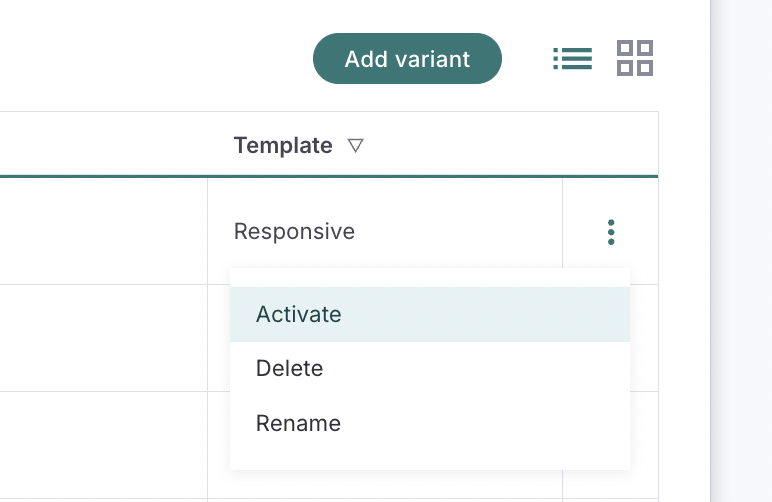Sort by the Template column header

click(283, 146)
